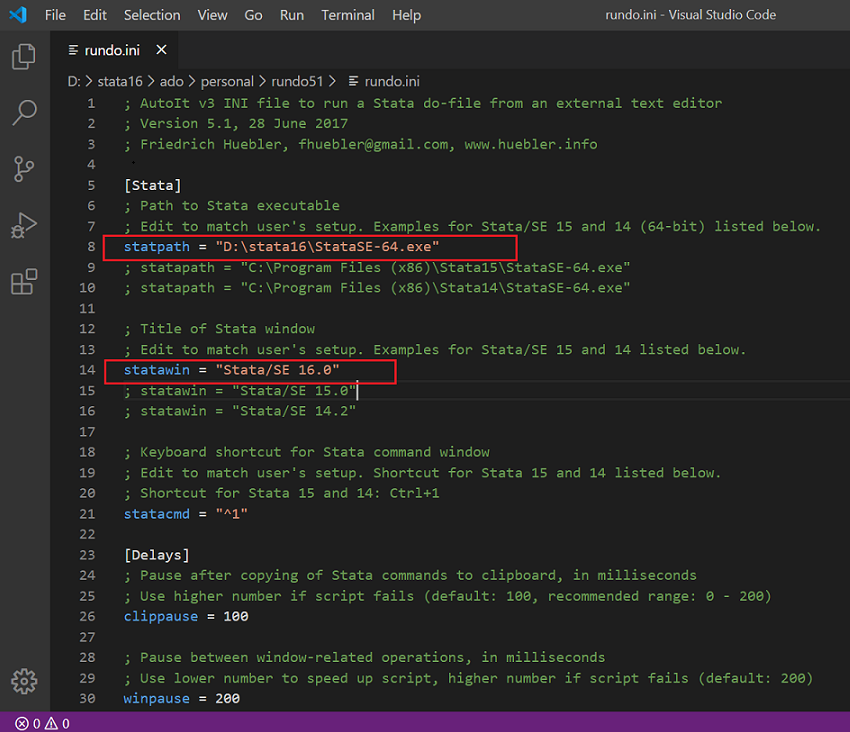Click the rundo.ini tab file icon
Viewport: 850px width, 732px height.
click(x=73, y=50)
